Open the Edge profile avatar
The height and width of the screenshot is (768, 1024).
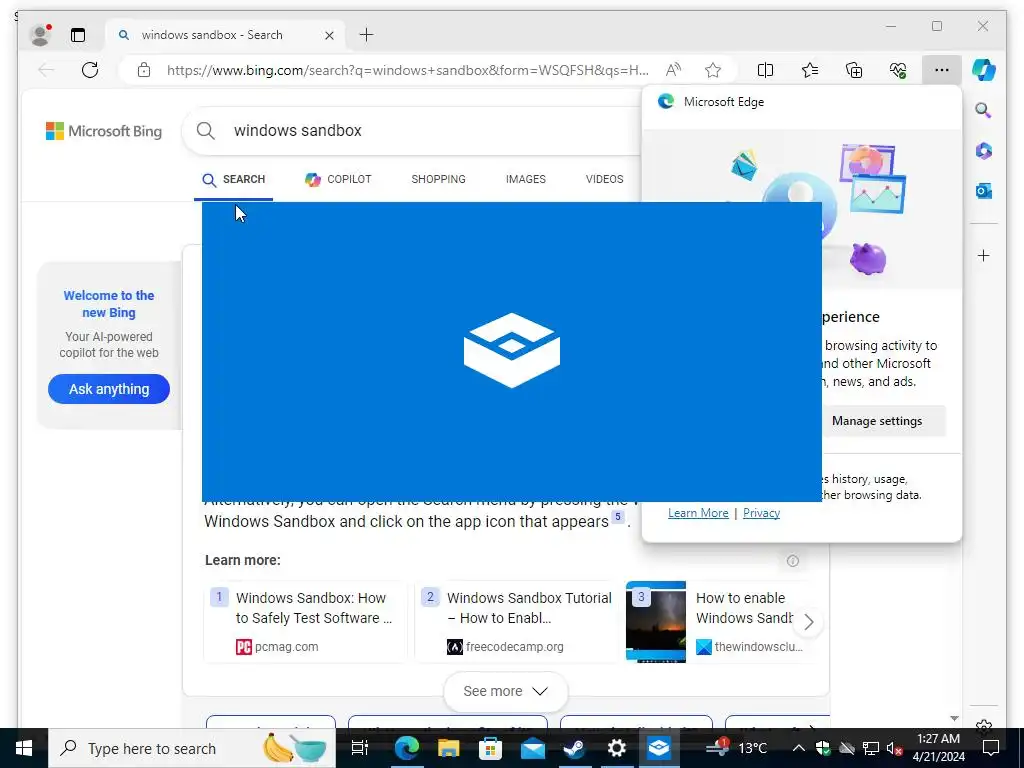click(40, 35)
